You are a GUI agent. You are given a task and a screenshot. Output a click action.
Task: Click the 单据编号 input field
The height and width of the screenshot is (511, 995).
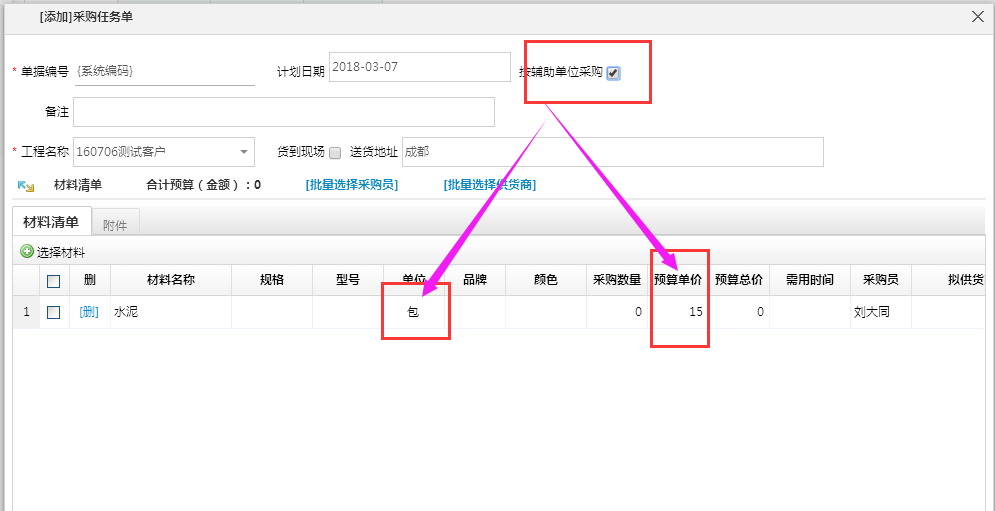tap(165, 72)
